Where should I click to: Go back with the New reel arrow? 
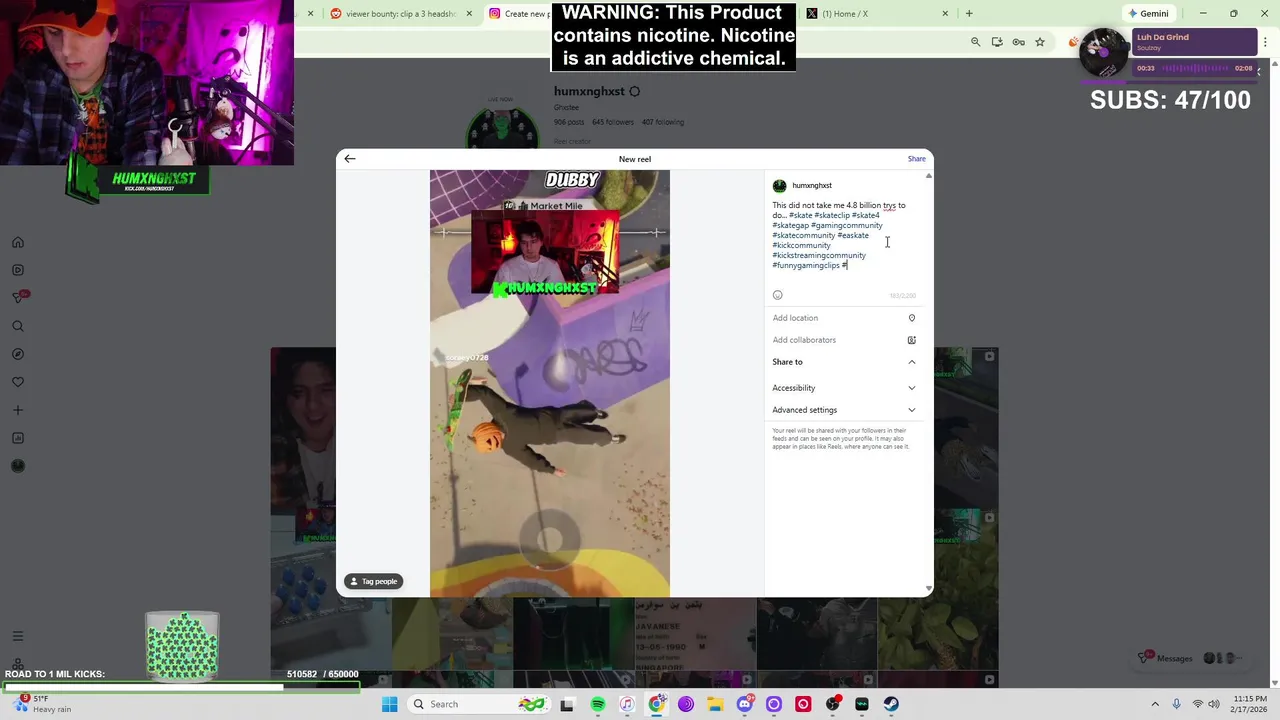349,158
